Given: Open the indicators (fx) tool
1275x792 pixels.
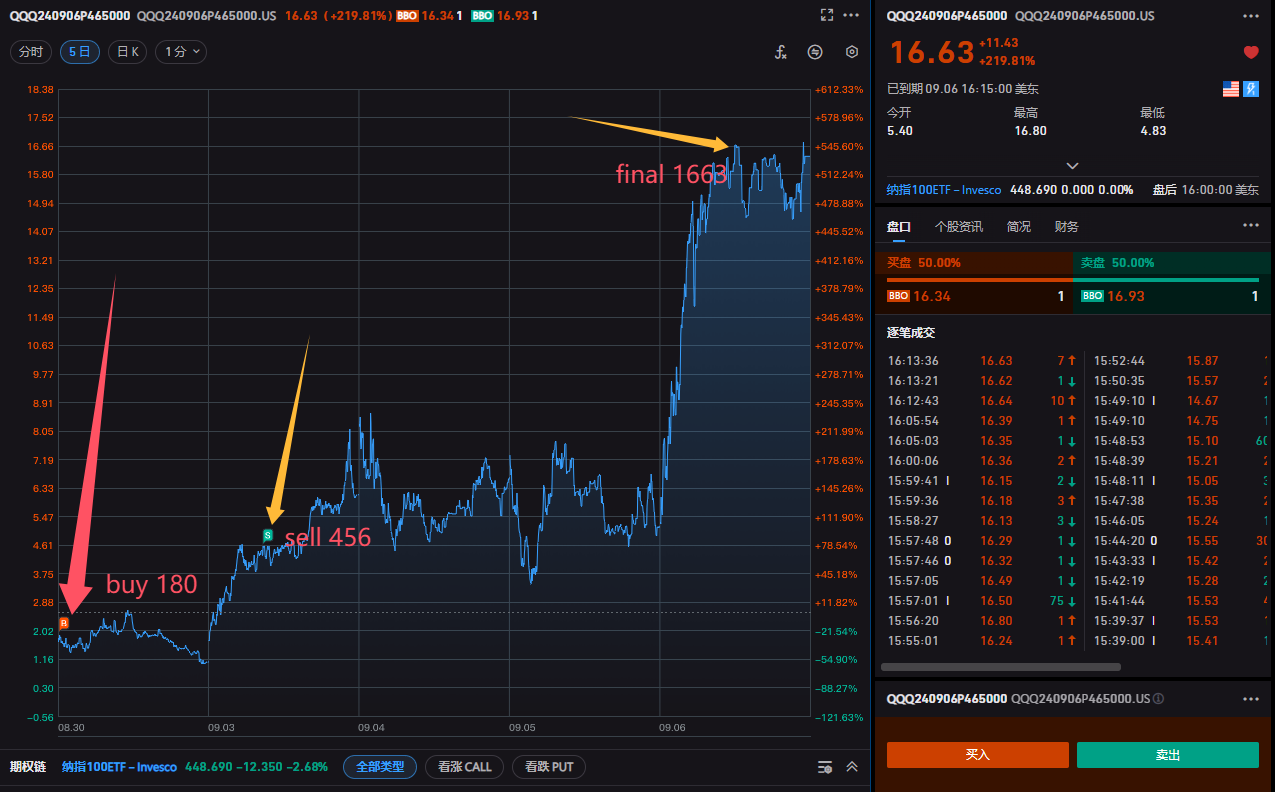Looking at the screenshot, I should pos(781,52).
